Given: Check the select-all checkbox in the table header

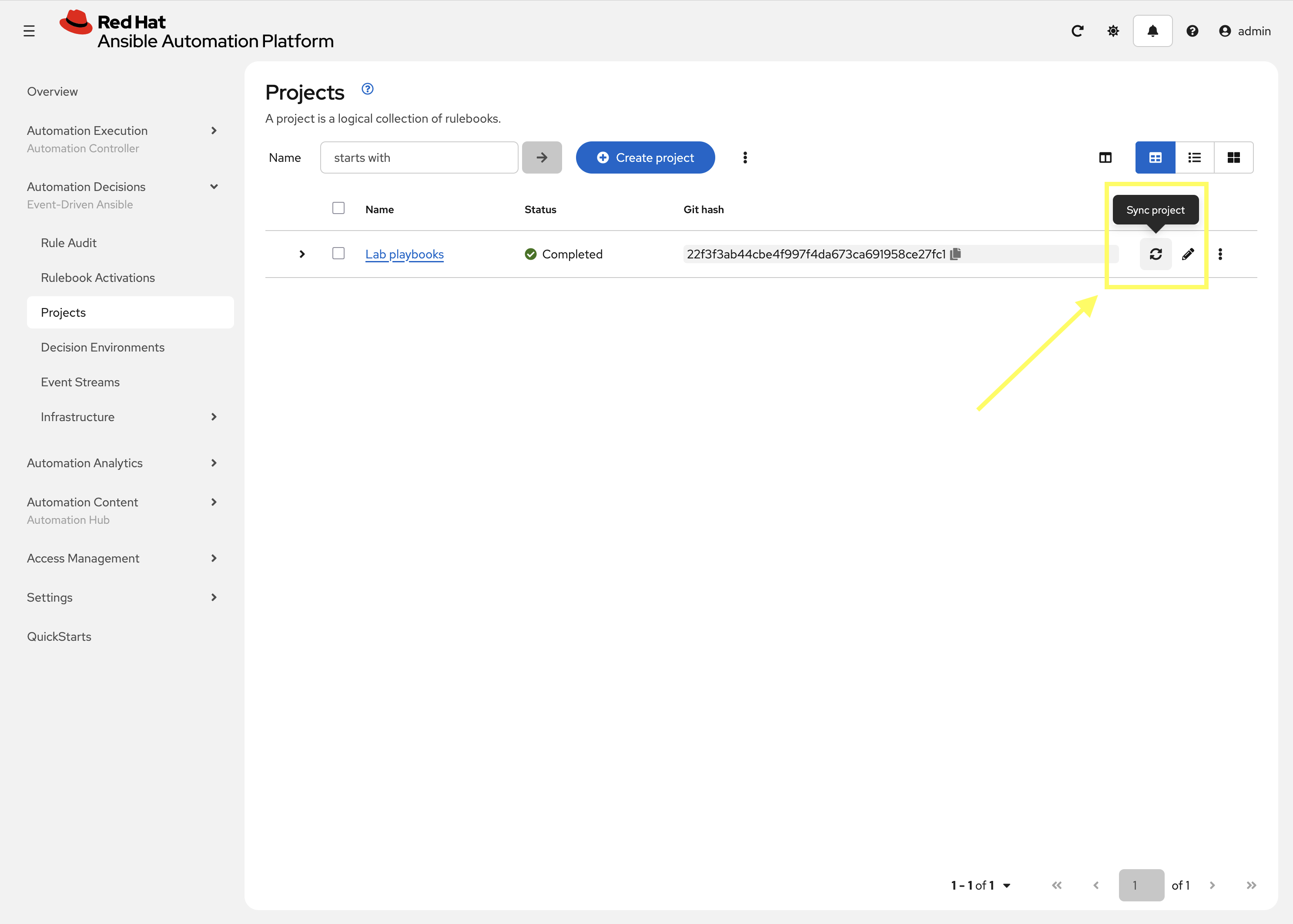Looking at the screenshot, I should [x=338, y=208].
